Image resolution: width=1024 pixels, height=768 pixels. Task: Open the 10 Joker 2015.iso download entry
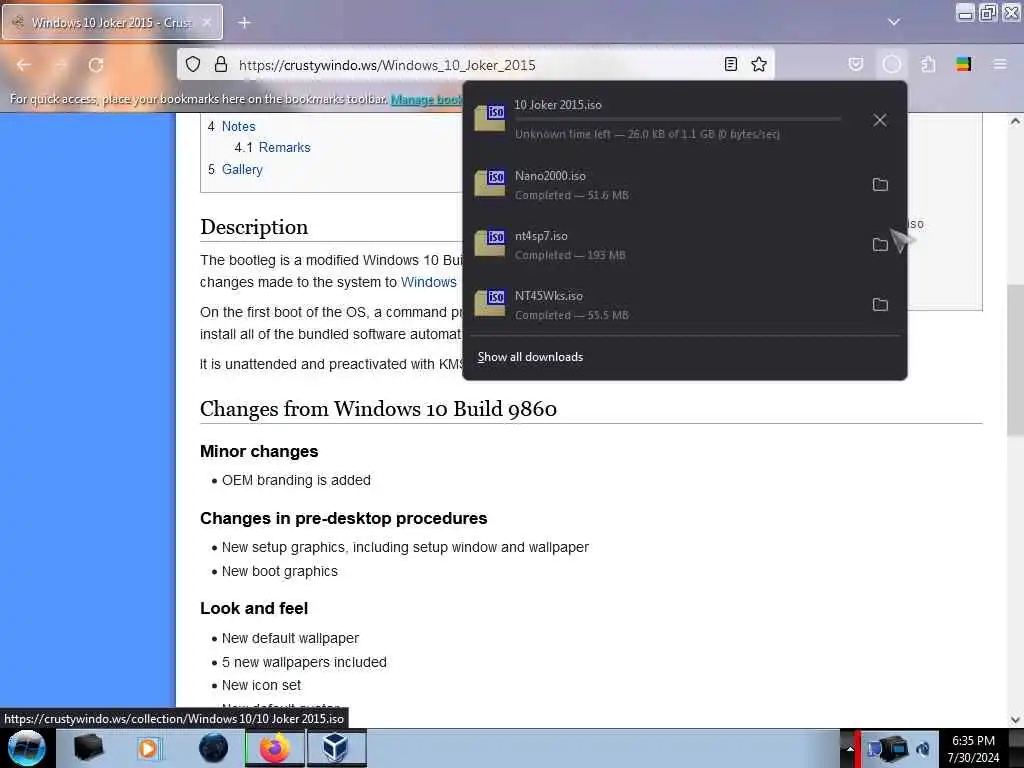point(661,120)
